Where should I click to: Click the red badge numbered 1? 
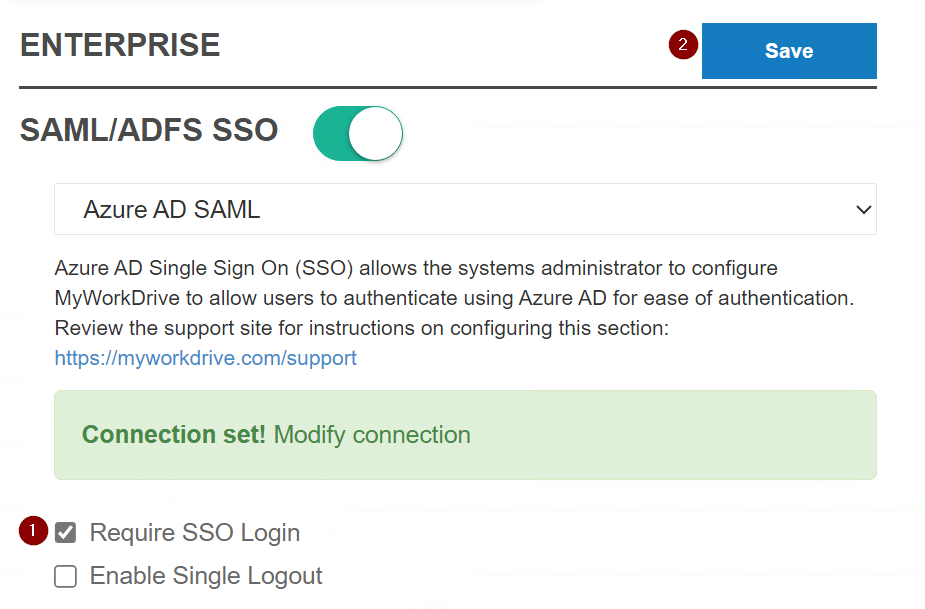(32, 531)
